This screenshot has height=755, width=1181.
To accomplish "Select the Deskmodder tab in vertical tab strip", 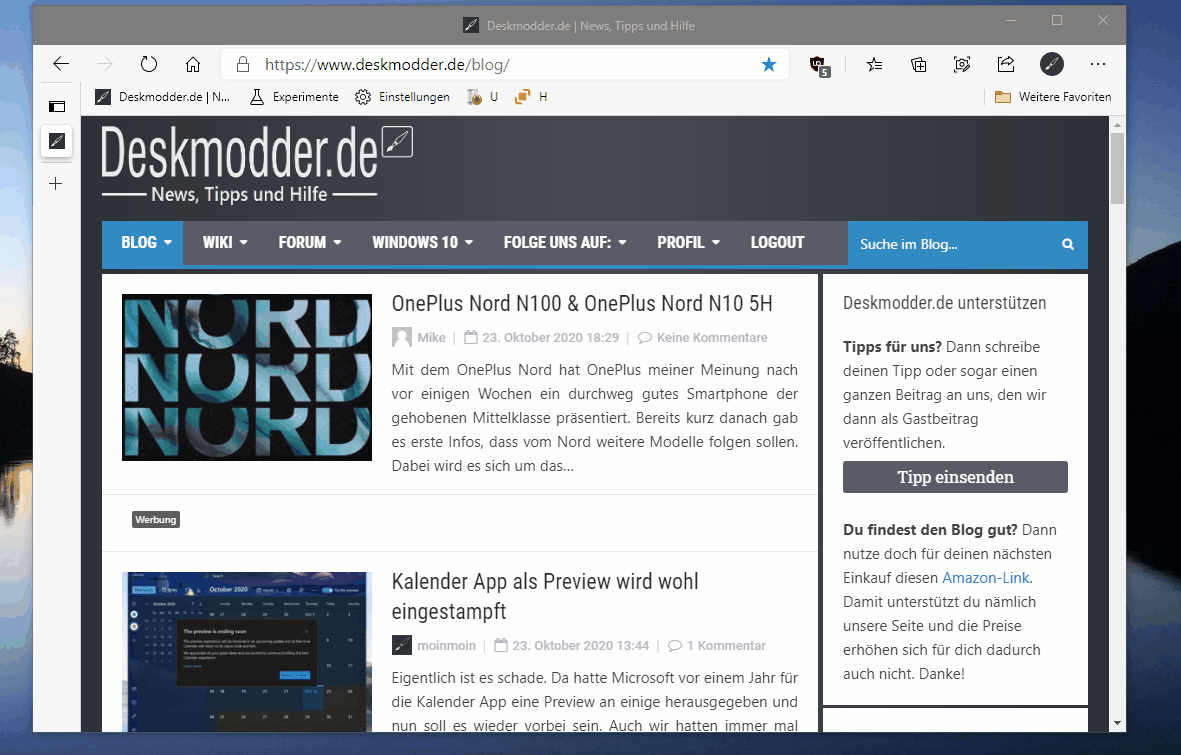I will click(56, 141).
